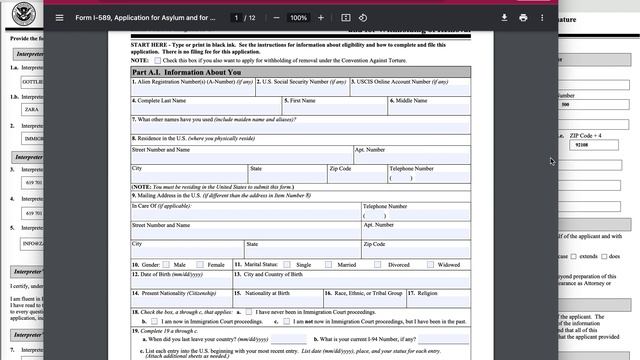Screen dimensions: 640x360
Task: Click mailing Street Number and Name field
Action: (x=246, y=233)
